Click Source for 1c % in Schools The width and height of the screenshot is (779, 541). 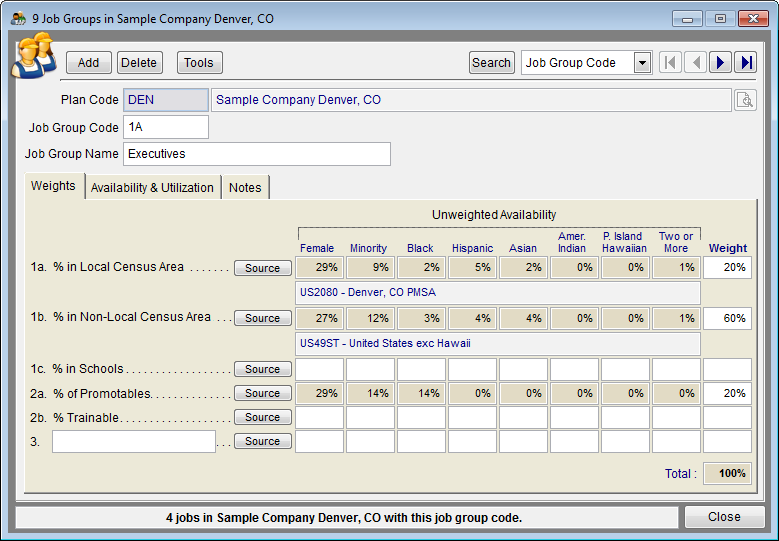[x=263, y=369]
